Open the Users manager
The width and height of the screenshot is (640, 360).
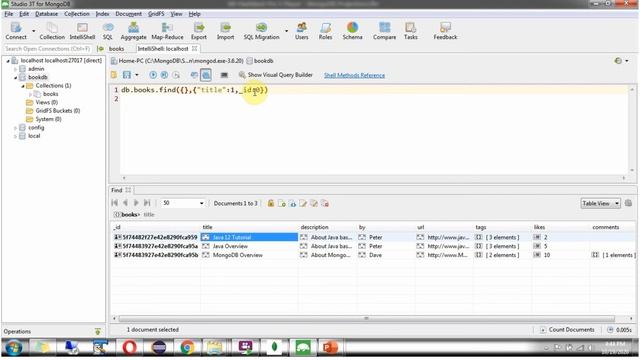[x=302, y=31]
